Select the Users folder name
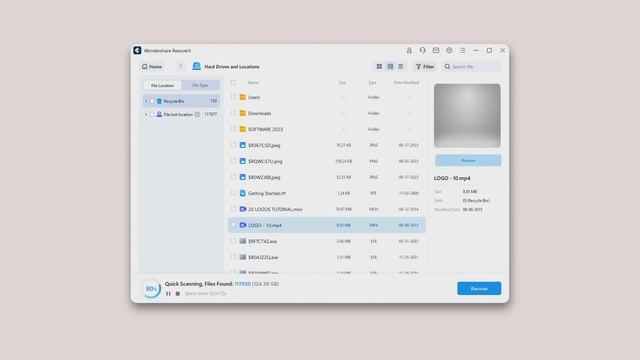 [x=253, y=97]
